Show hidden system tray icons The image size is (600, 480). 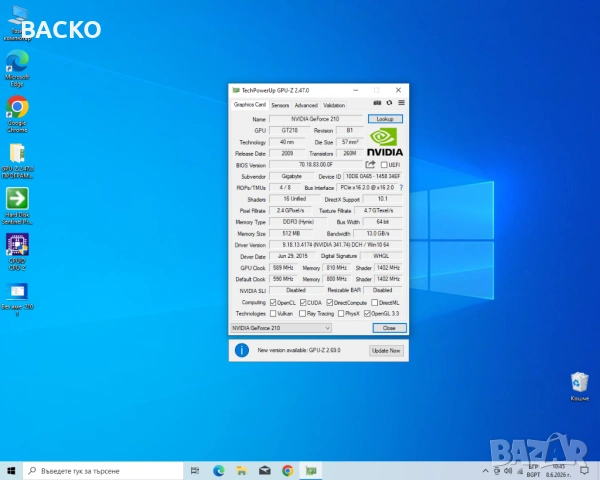[486, 471]
